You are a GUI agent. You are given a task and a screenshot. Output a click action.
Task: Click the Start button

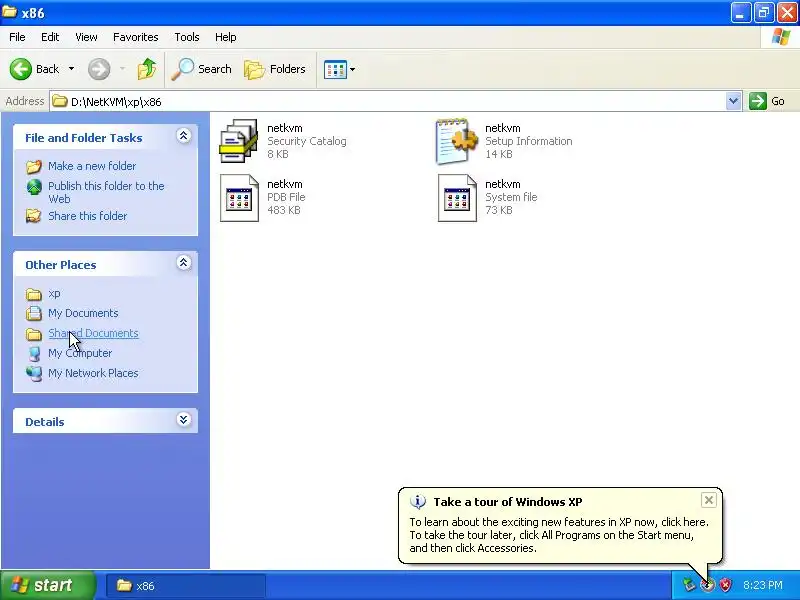coord(48,585)
